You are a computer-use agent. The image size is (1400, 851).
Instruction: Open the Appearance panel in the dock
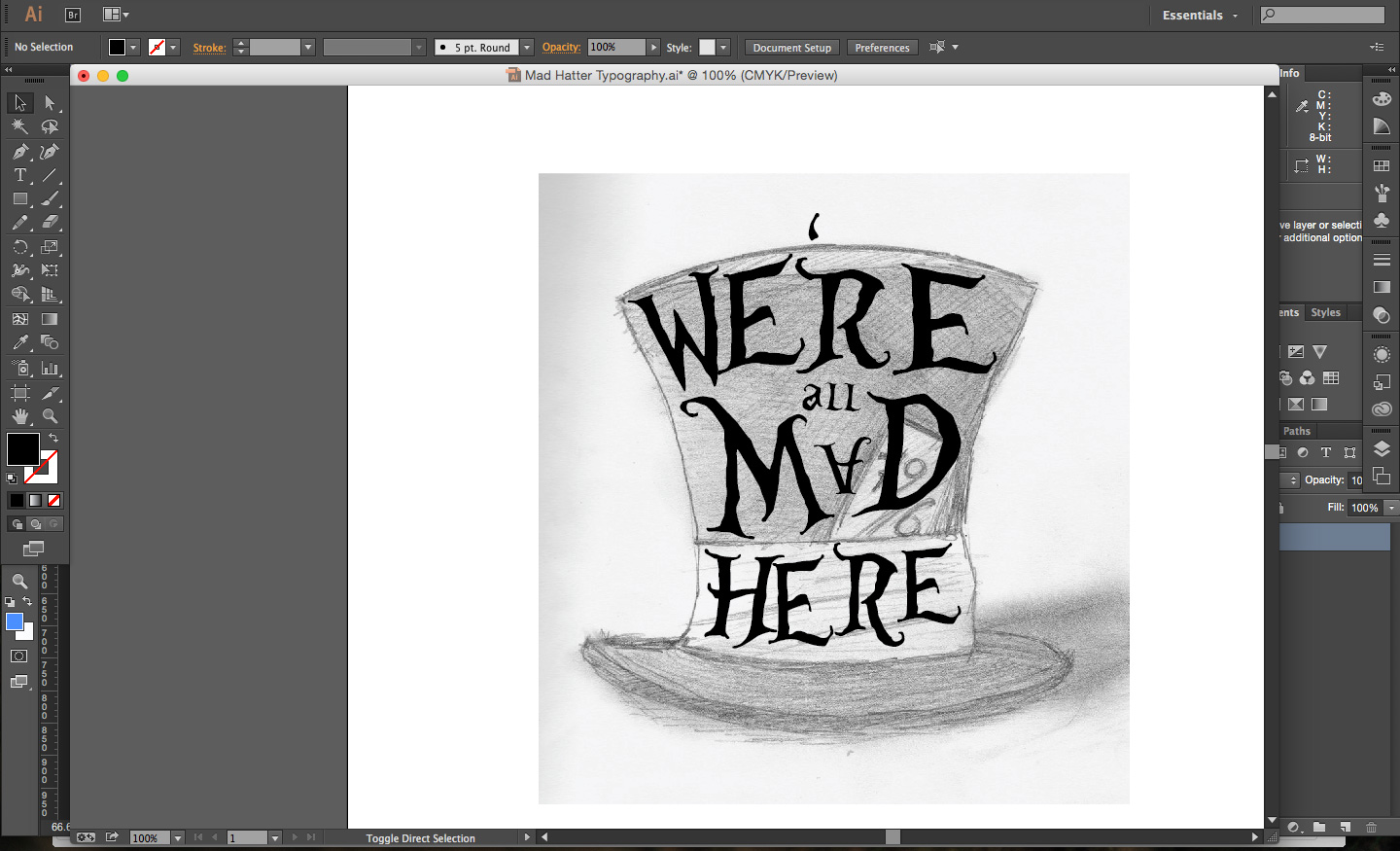tap(1382, 355)
